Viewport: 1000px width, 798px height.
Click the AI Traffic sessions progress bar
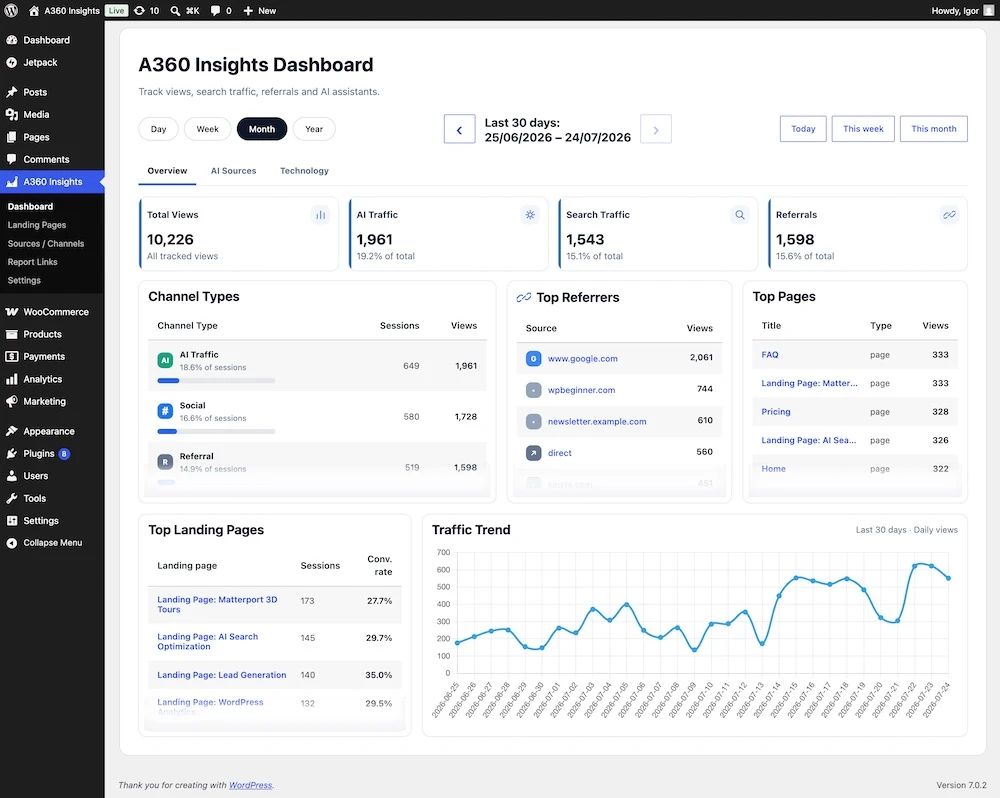pos(216,381)
